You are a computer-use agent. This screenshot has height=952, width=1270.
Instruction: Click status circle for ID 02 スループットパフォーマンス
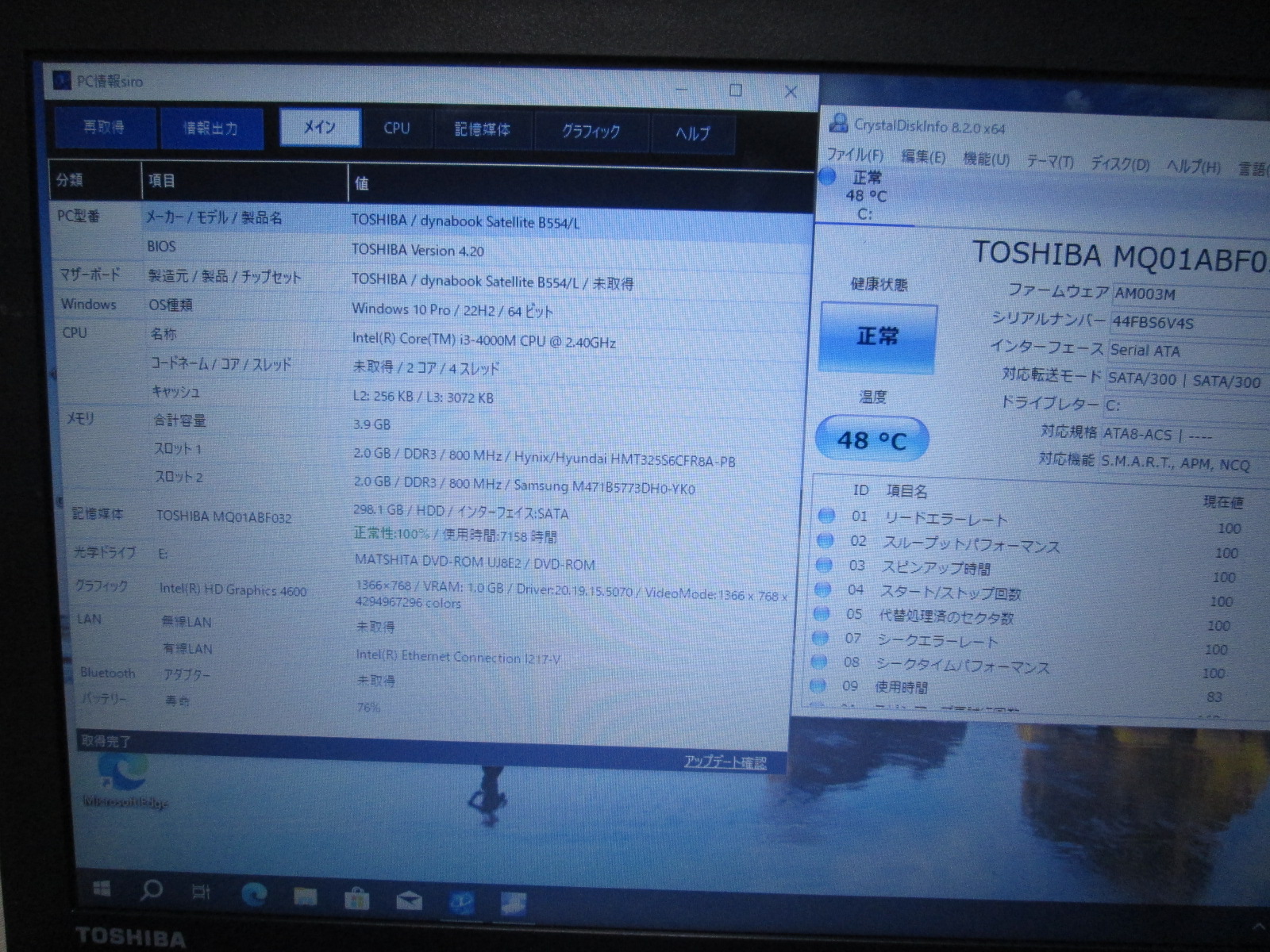[825, 540]
